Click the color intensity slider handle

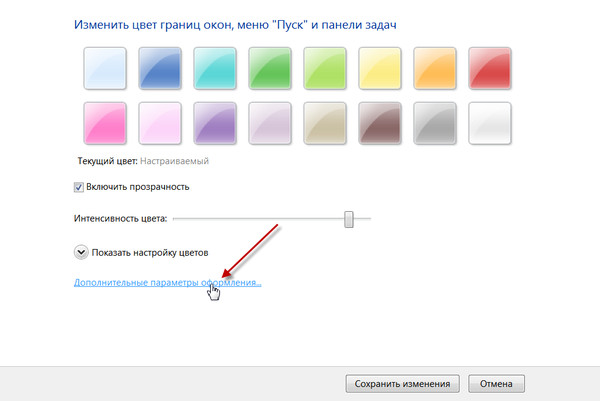pos(349,219)
